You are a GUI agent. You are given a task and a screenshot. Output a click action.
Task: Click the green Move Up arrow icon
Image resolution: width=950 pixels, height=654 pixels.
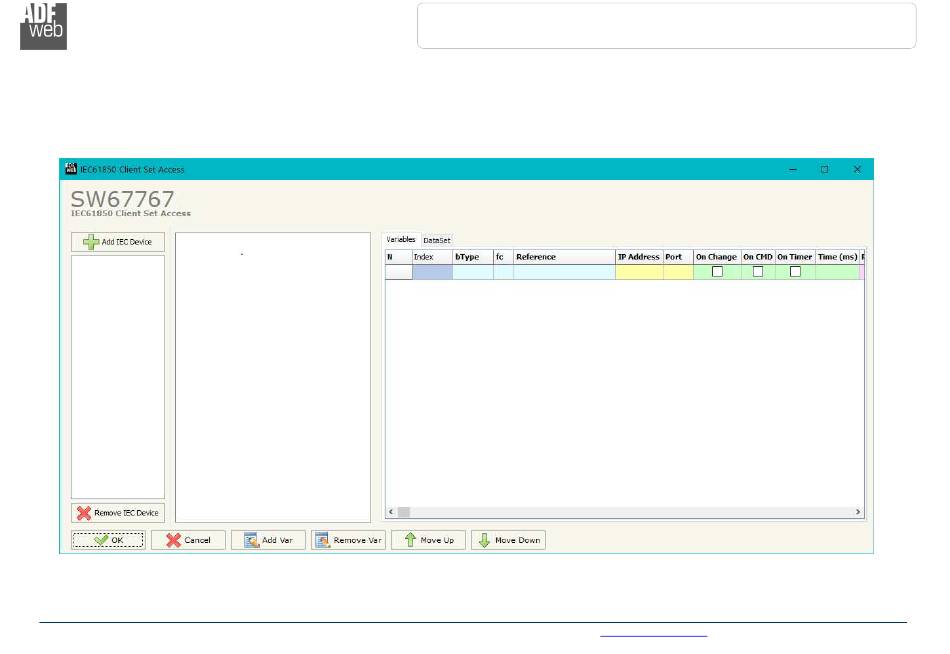click(409, 540)
